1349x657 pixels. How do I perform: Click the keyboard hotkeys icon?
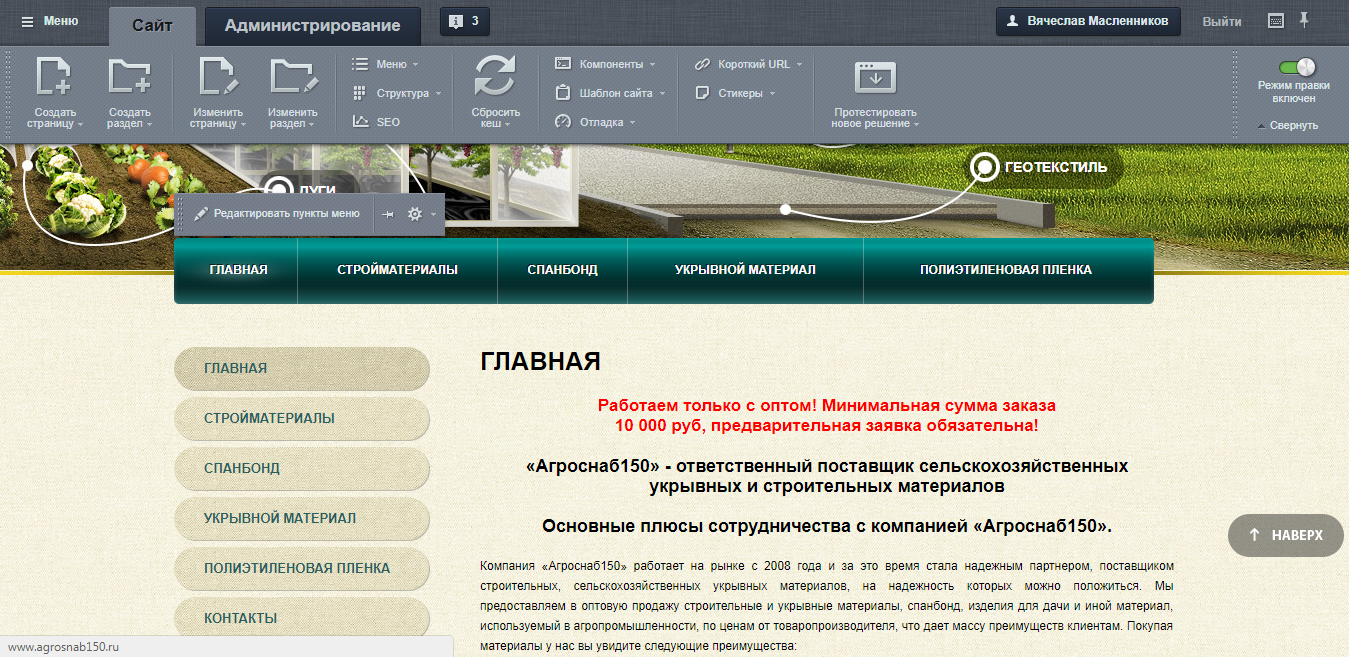(x=1275, y=21)
